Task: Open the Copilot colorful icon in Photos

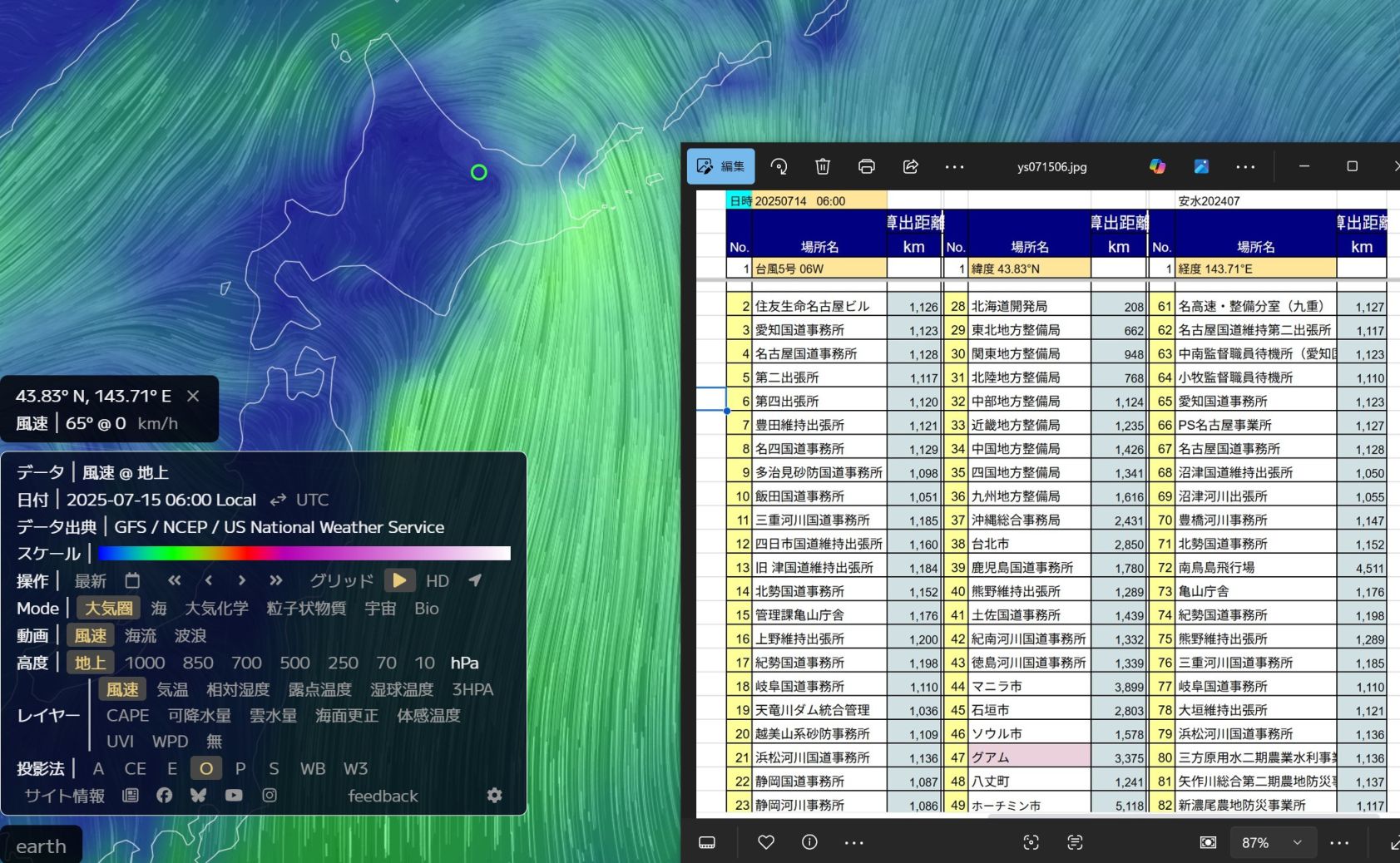Action: pyautogui.click(x=1157, y=166)
